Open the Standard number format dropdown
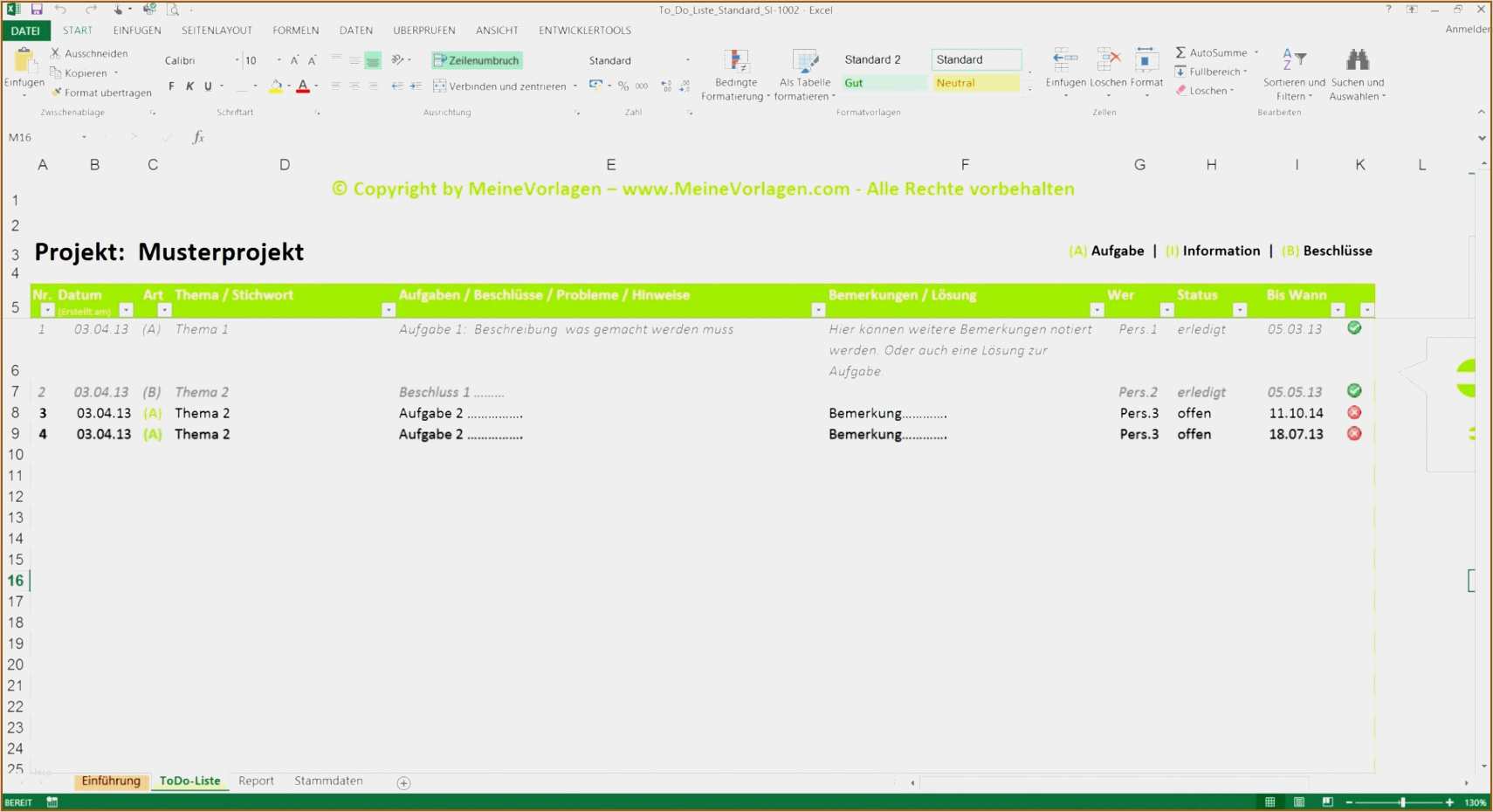Screen dimensions: 1493x812 point(689,60)
